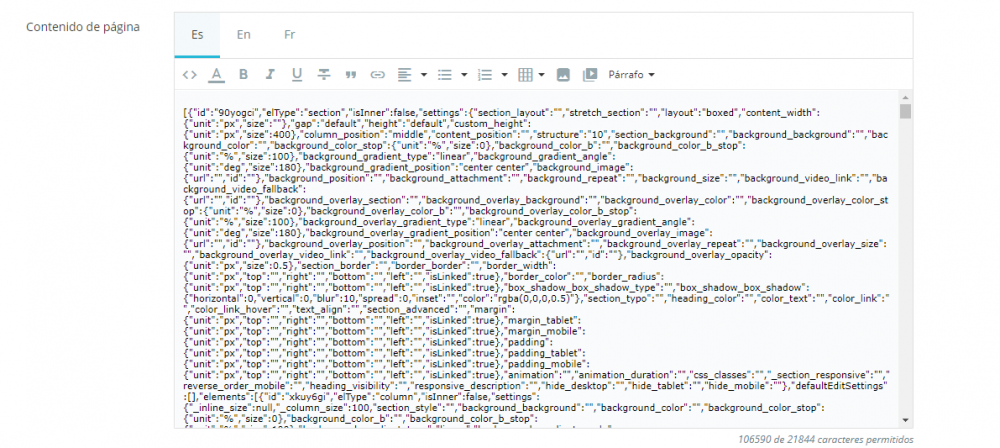
Task: Apply strikethrough formatting
Action: [324, 75]
